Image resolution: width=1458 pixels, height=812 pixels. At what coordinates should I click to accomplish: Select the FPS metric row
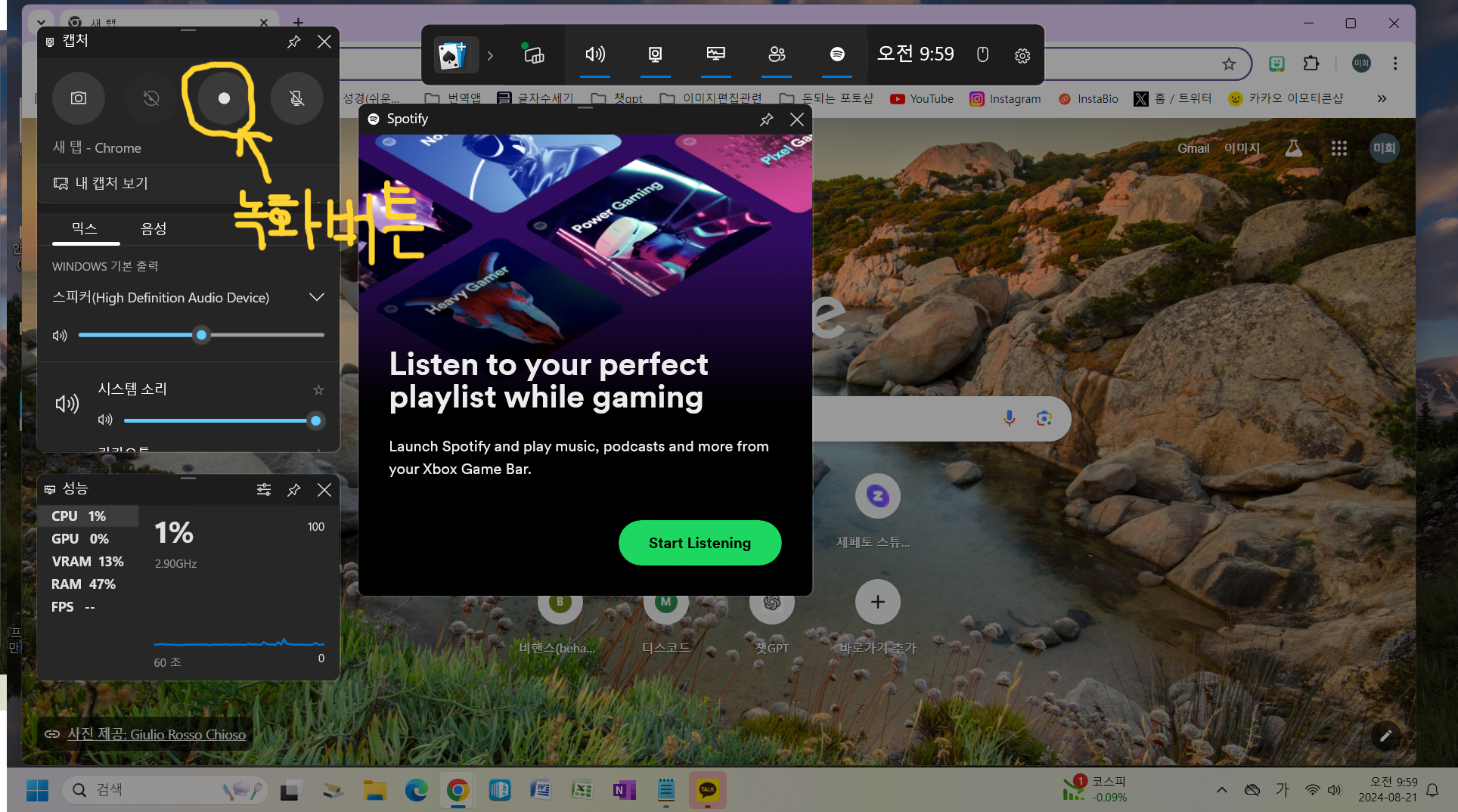pos(88,606)
